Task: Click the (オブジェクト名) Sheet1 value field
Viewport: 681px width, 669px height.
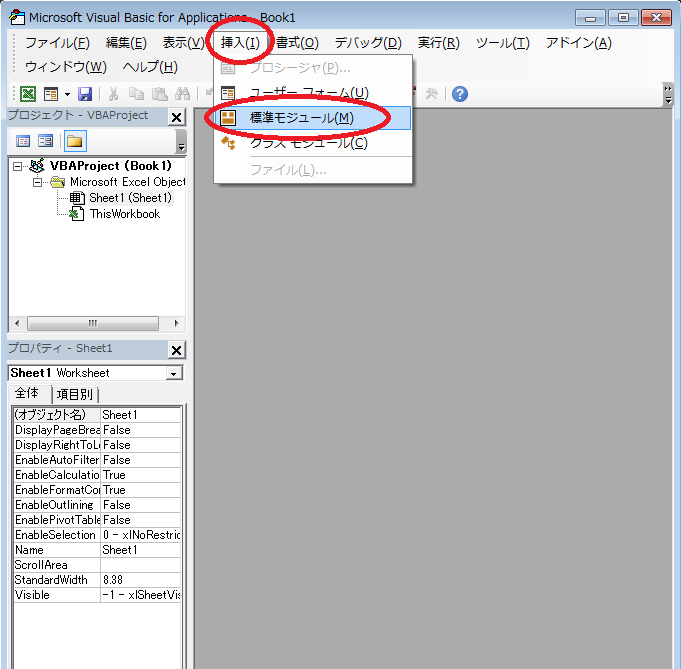Action: click(141, 415)
